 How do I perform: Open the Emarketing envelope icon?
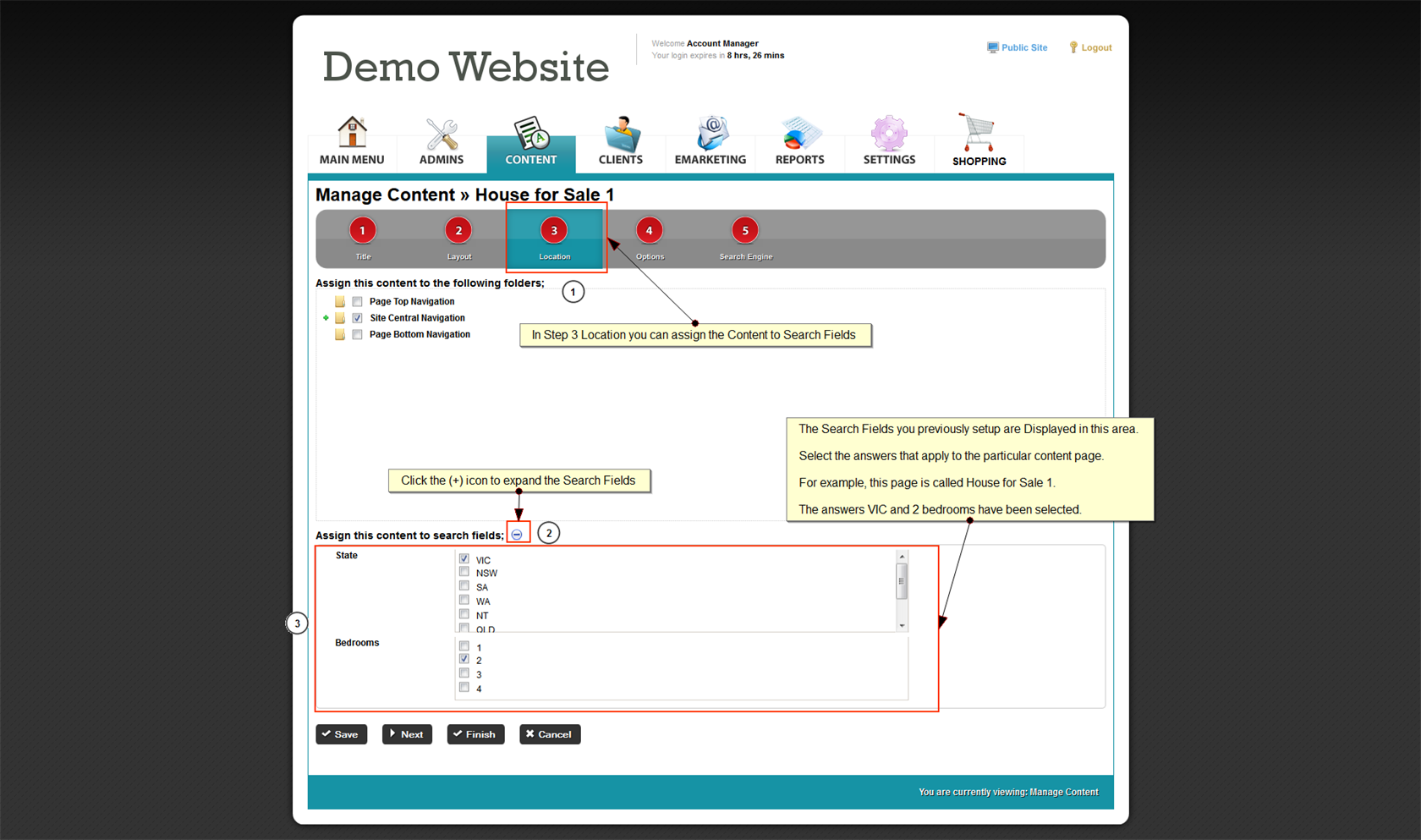[710, 134]
